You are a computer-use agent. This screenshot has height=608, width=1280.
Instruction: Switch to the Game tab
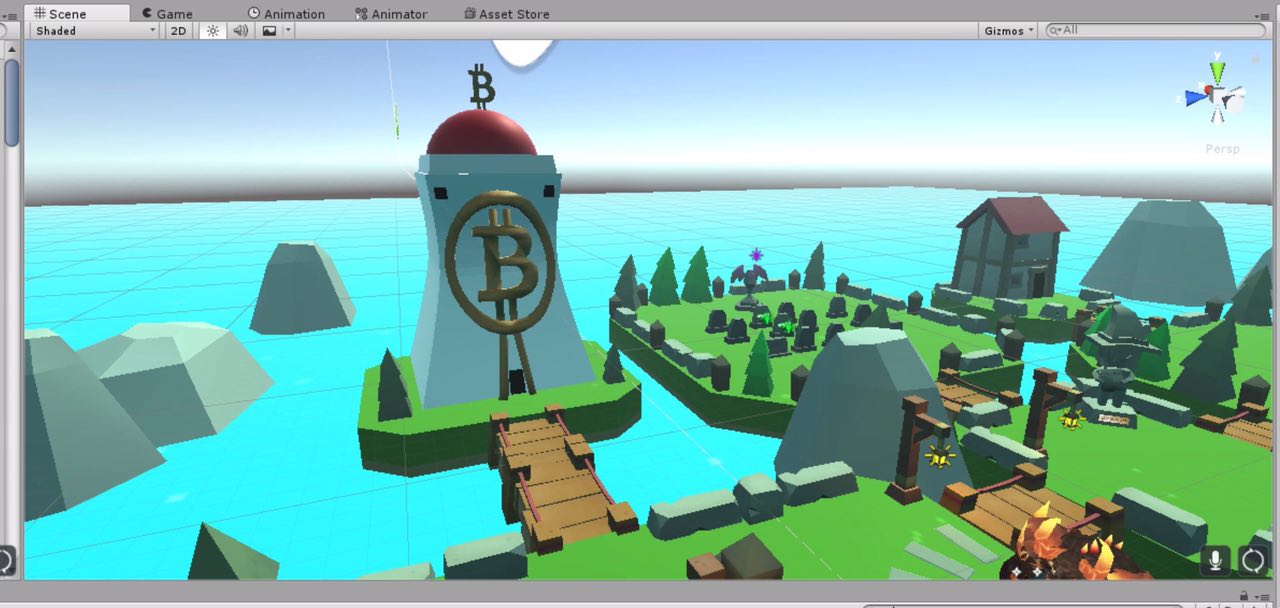tap(167, 14)
